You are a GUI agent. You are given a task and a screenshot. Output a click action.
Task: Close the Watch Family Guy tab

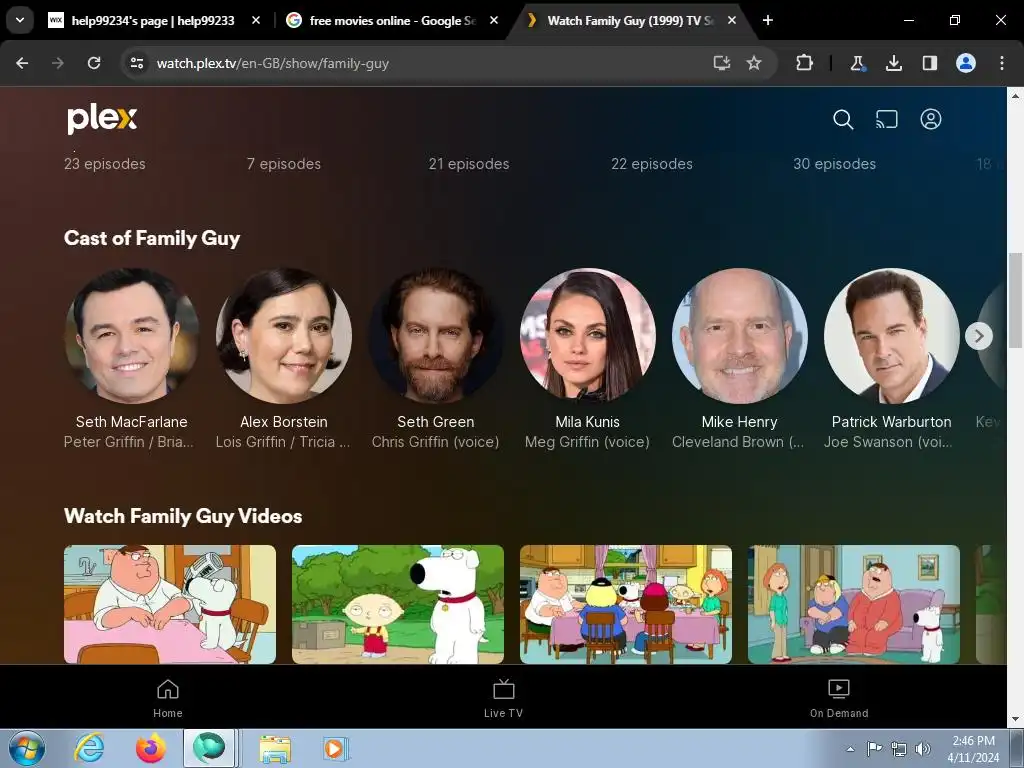[x=732, y=21]
